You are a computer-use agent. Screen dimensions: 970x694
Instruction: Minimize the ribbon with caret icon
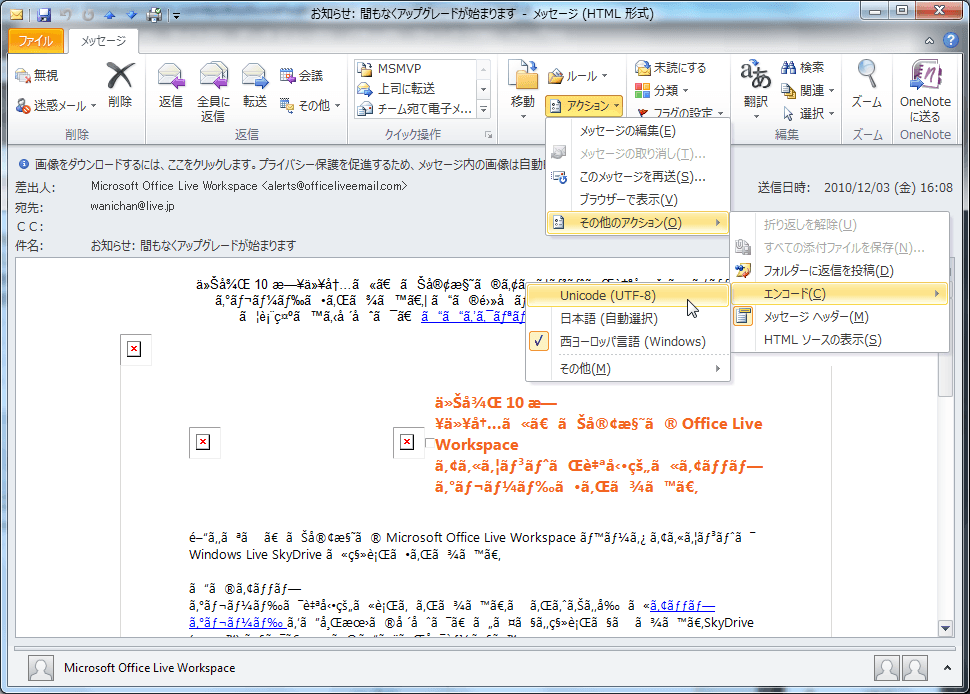click(x=929, y=41)
